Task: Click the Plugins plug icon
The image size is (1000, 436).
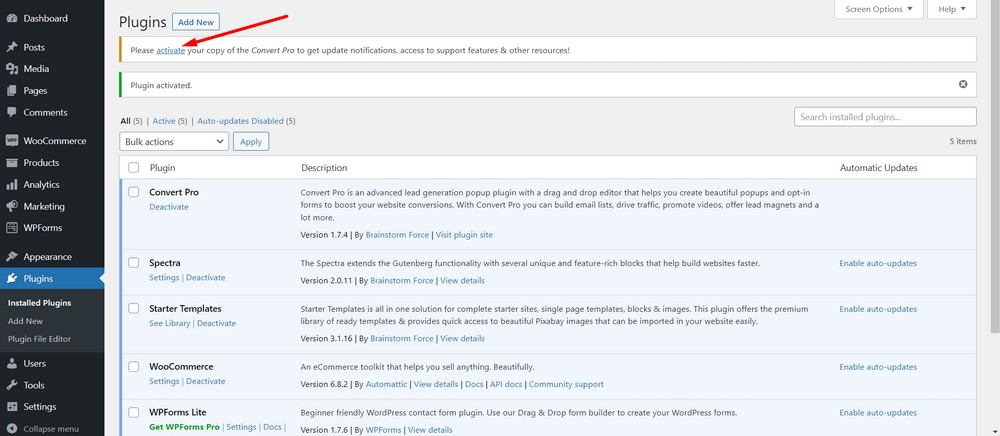Action: (x=11, y=279)
